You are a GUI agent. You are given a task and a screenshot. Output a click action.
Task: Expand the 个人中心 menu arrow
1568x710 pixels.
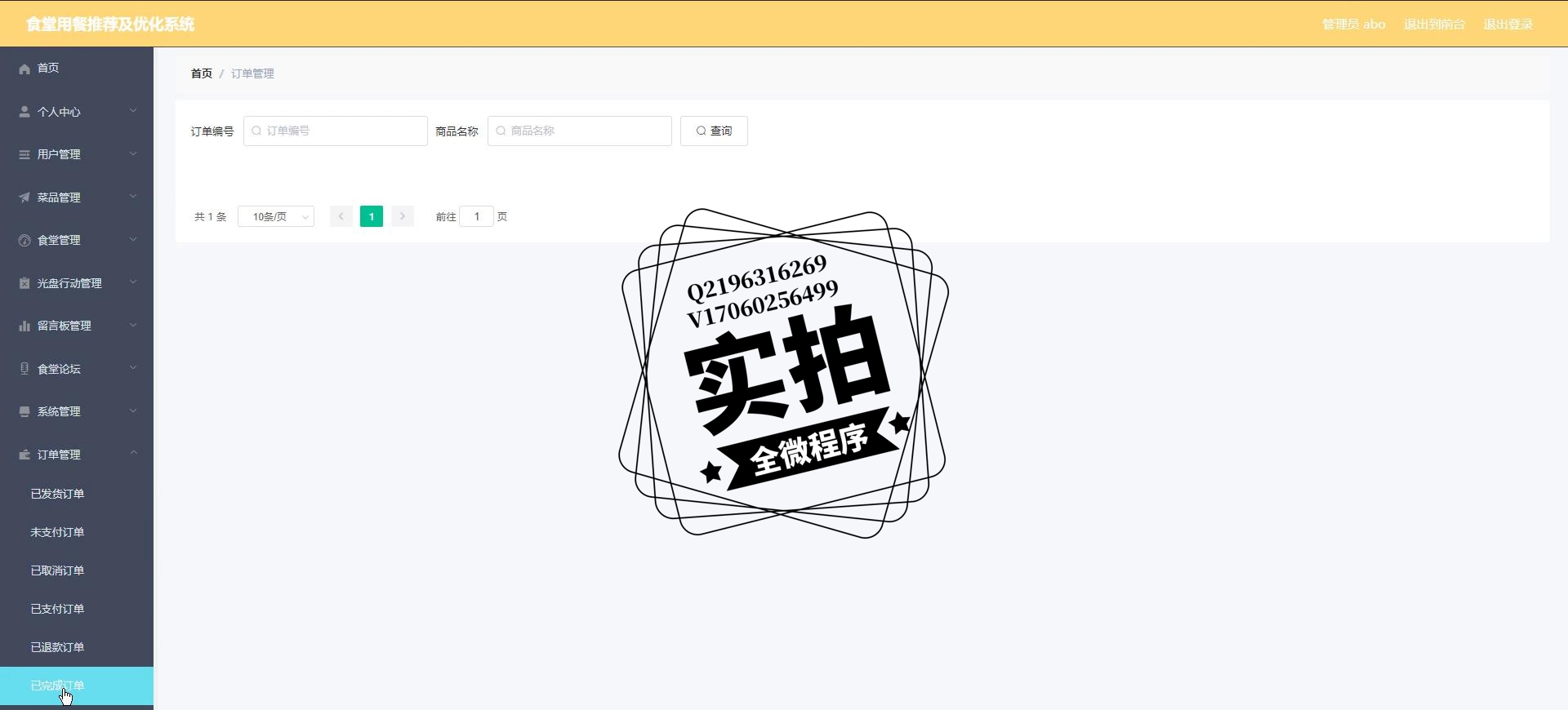pyautogui.click(x=133, y=111)
